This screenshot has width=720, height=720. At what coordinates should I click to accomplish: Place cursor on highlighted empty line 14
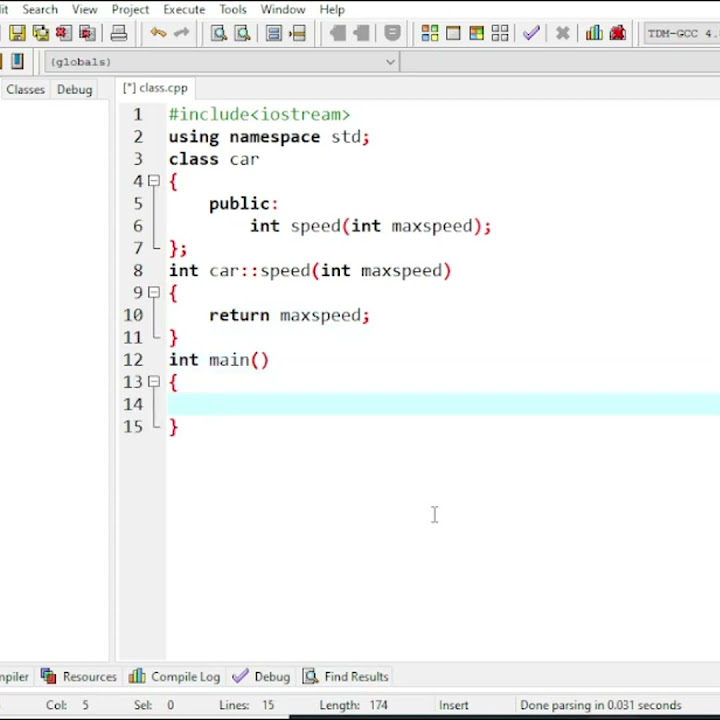(x=444, y=404)
